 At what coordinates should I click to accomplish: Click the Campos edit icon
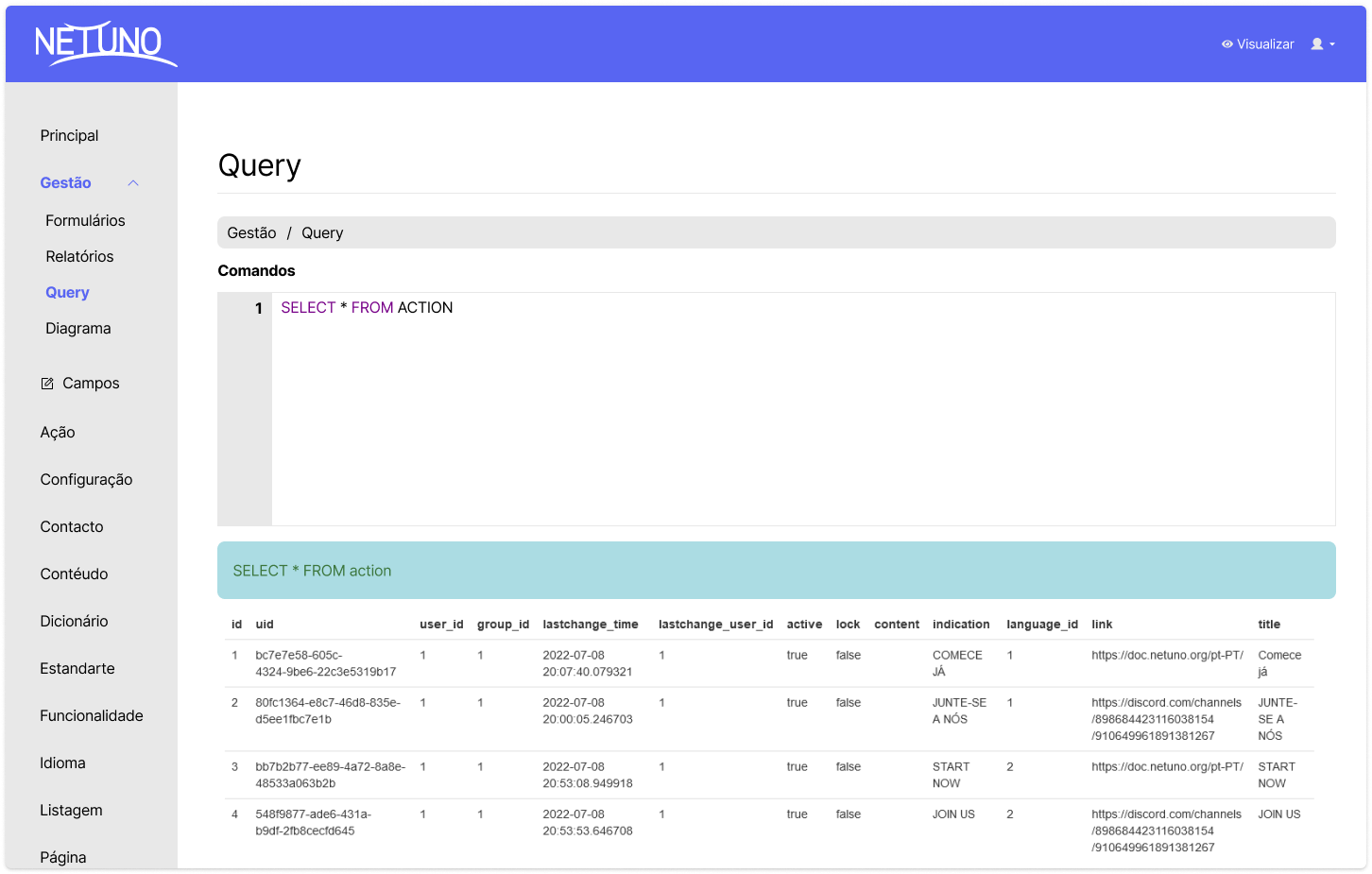[x=47, y=384]
